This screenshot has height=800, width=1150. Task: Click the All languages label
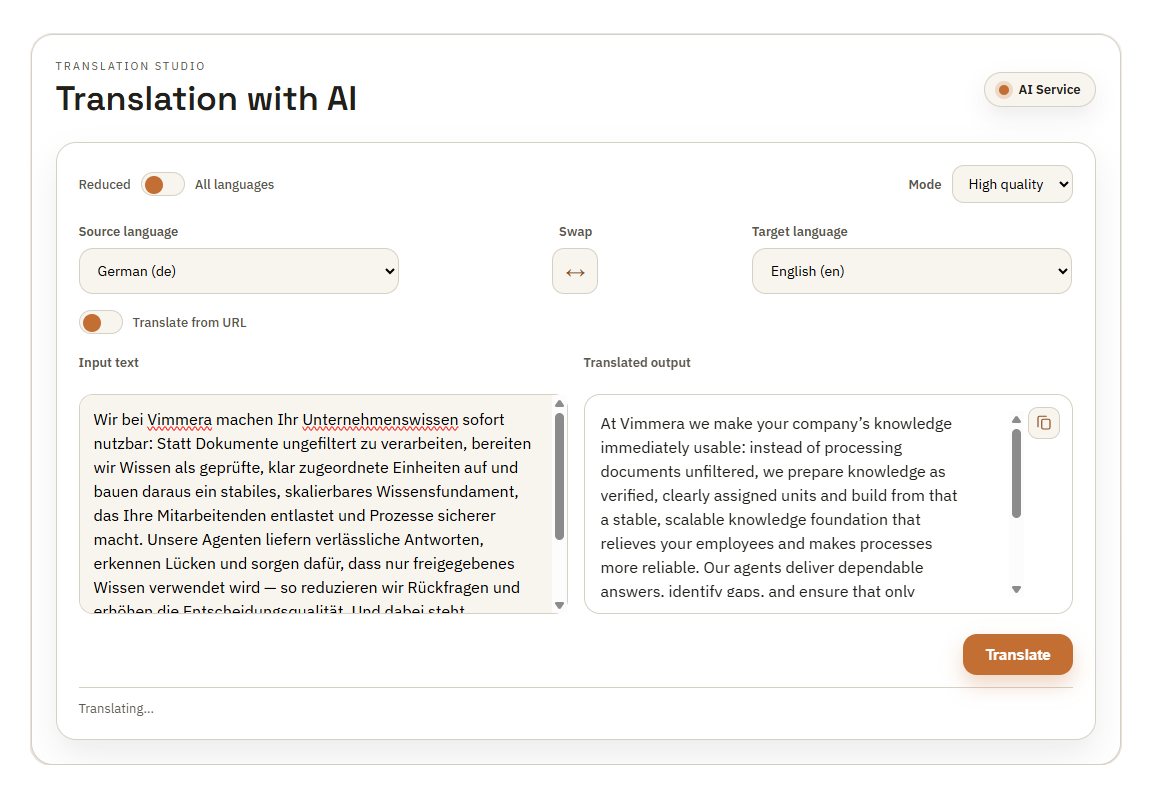tap(234, 185)
